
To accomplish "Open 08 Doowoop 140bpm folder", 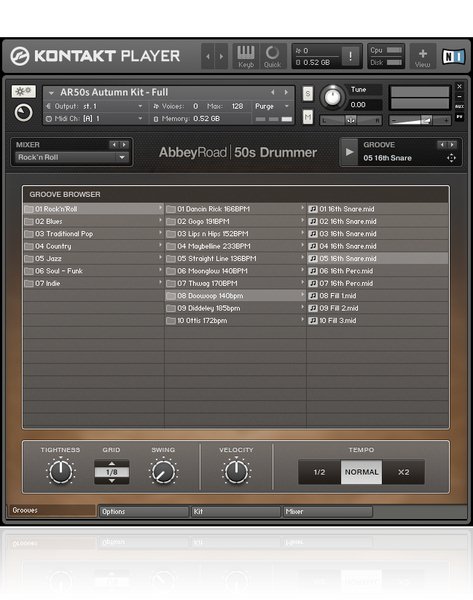I will tap(235, 296).
